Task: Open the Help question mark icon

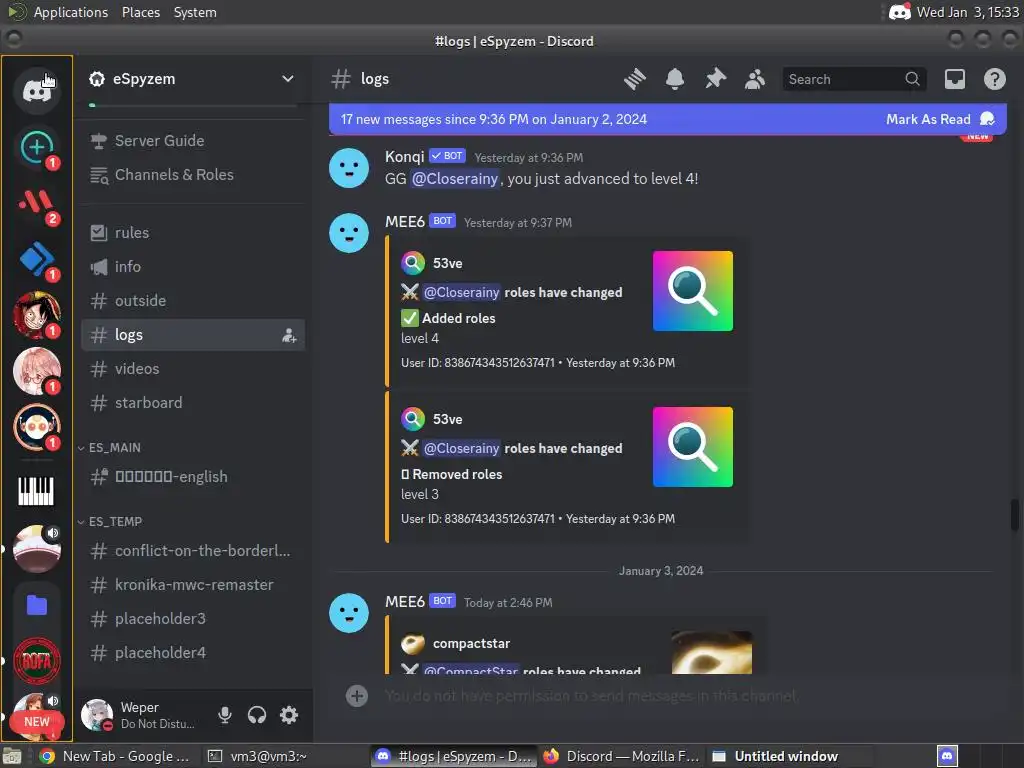Action: pyautogui.click(x=995, y=79)
